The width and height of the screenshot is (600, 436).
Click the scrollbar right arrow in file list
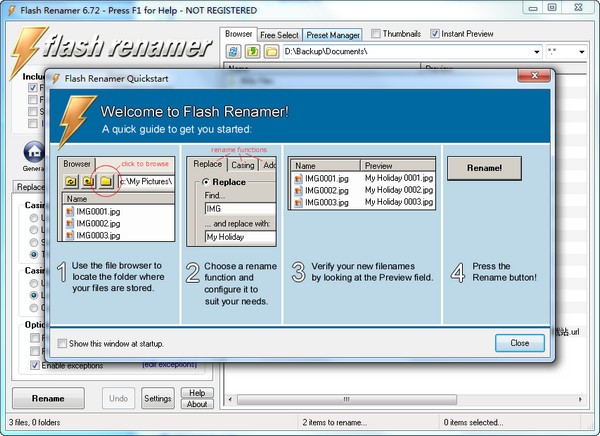[580, 399]
